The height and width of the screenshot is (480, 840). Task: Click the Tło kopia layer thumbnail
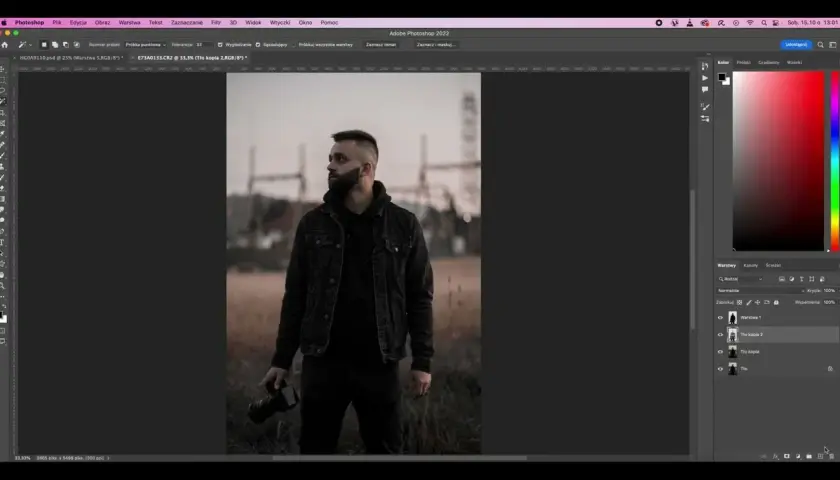[x=732, y=352]
